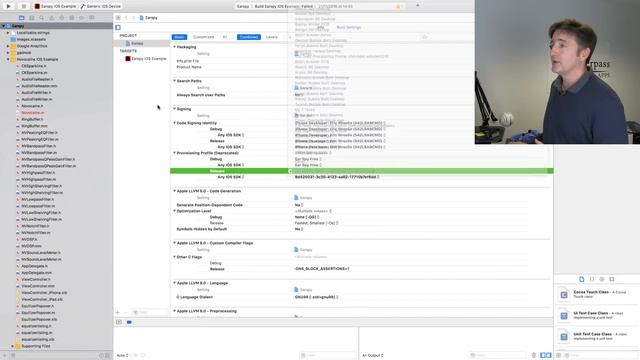Collapse the Signing section

point(174,109)
